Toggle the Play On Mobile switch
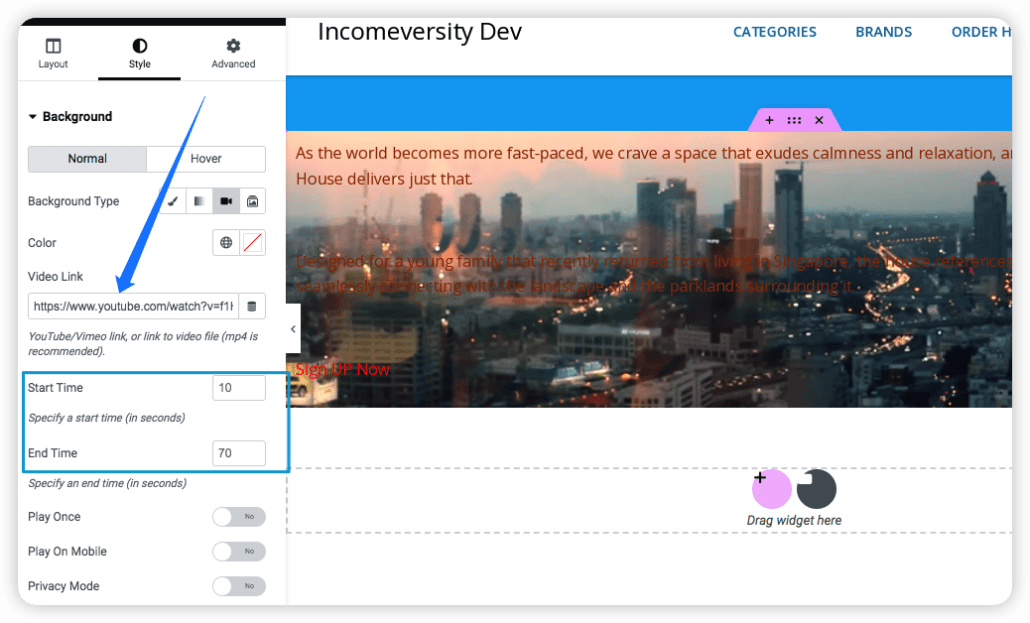The height and width of the screenshot is (623, 1030). click(x=238, y=551)
